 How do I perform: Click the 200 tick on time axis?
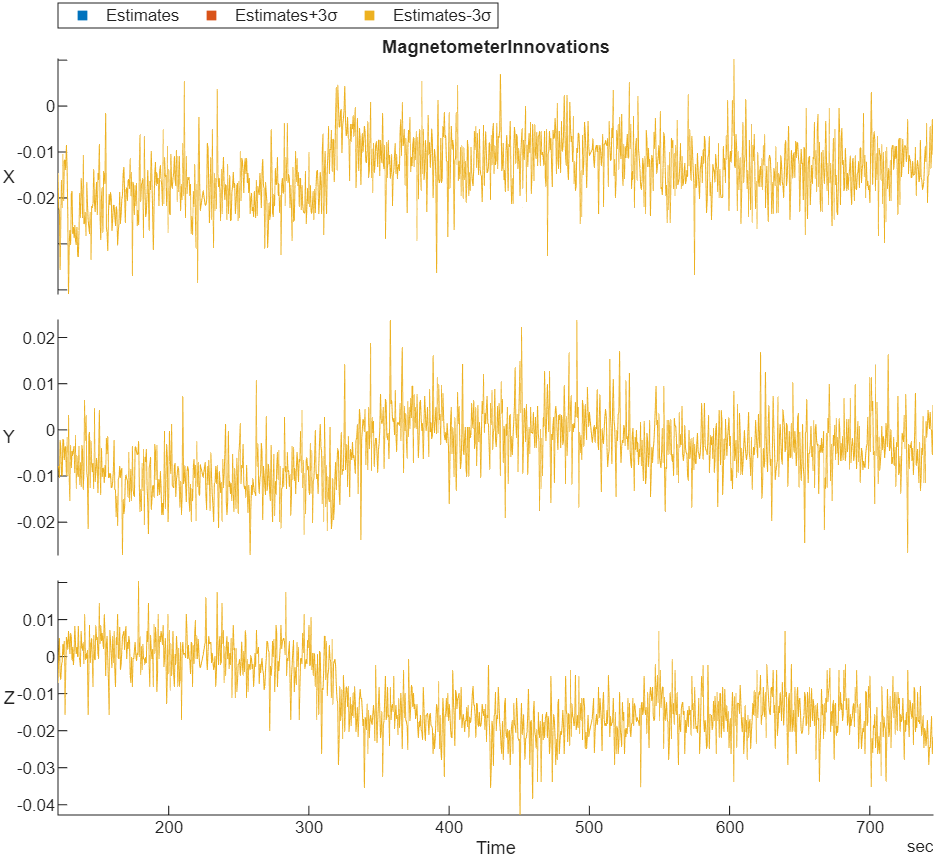point(169,827)
